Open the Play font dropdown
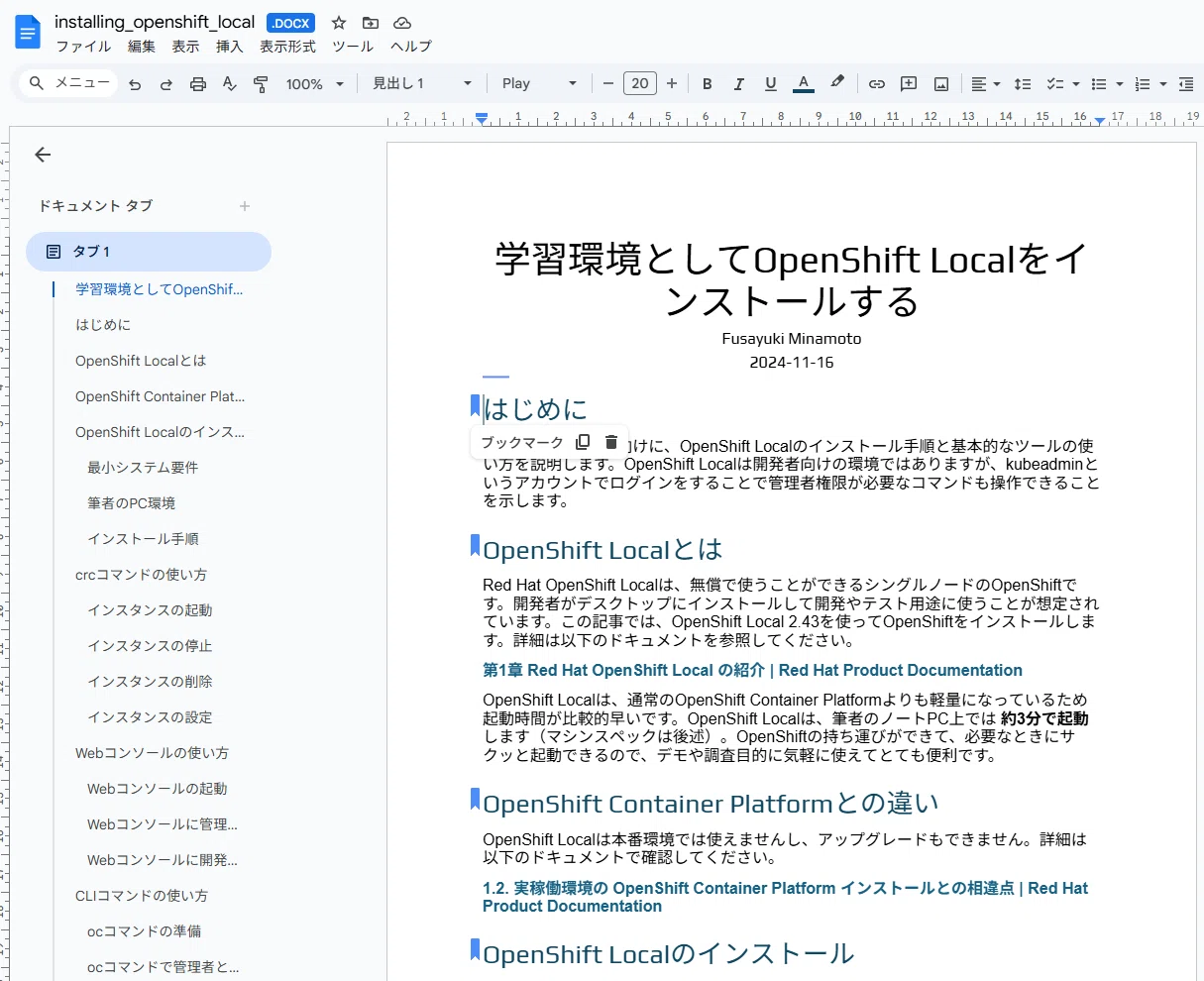 click(539, 84)
